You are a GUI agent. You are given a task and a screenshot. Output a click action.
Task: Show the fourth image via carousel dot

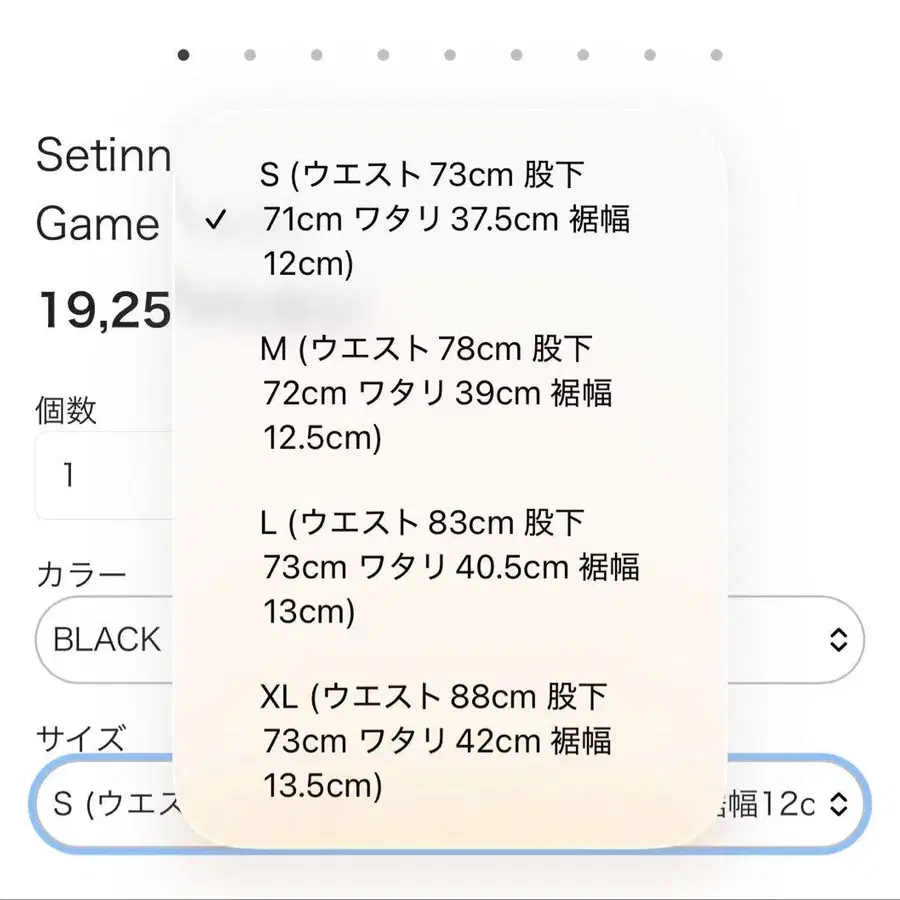tap(383, 55)
